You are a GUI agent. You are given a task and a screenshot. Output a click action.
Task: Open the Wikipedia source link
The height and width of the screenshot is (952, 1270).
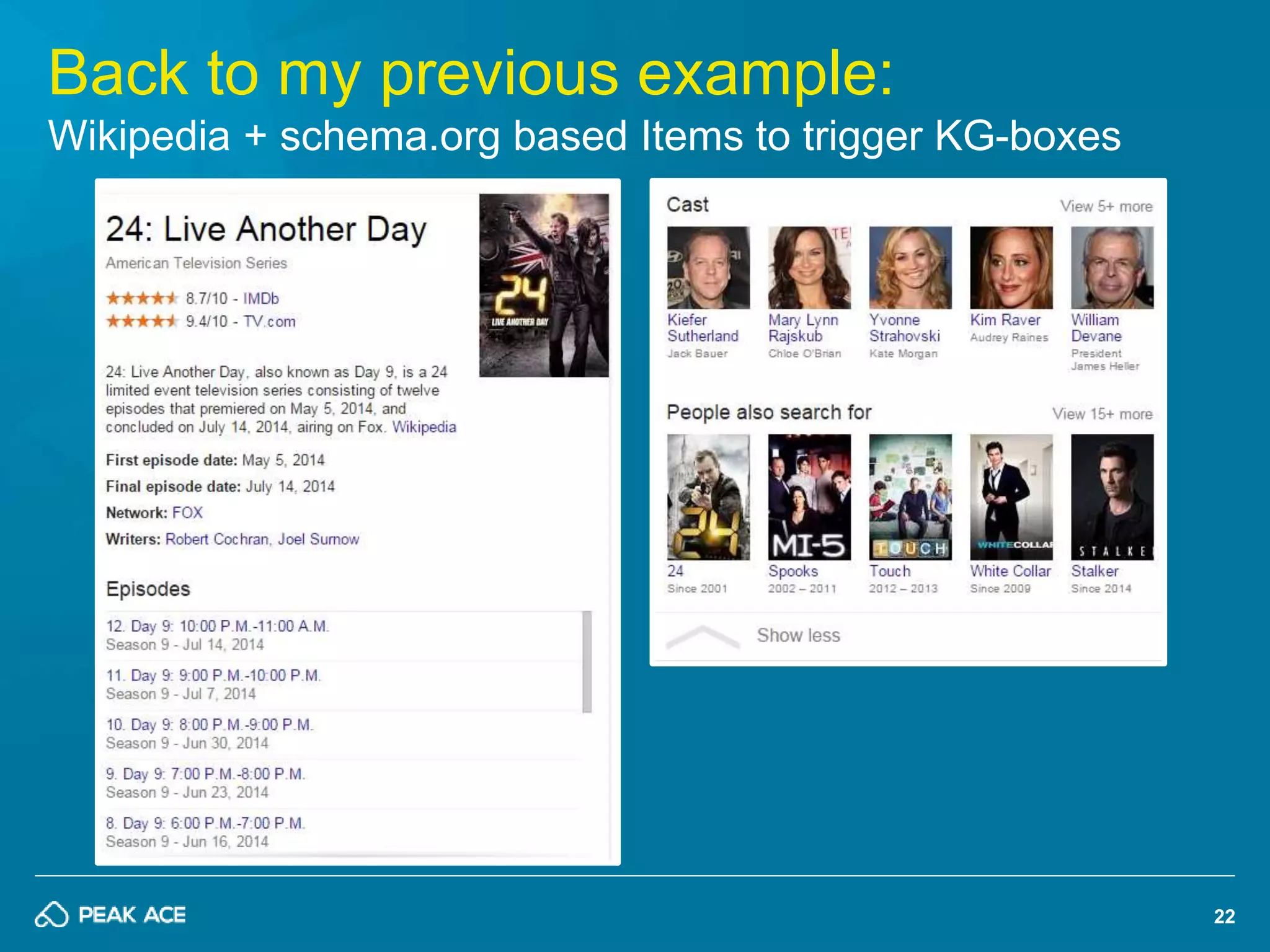pos(424,427)
